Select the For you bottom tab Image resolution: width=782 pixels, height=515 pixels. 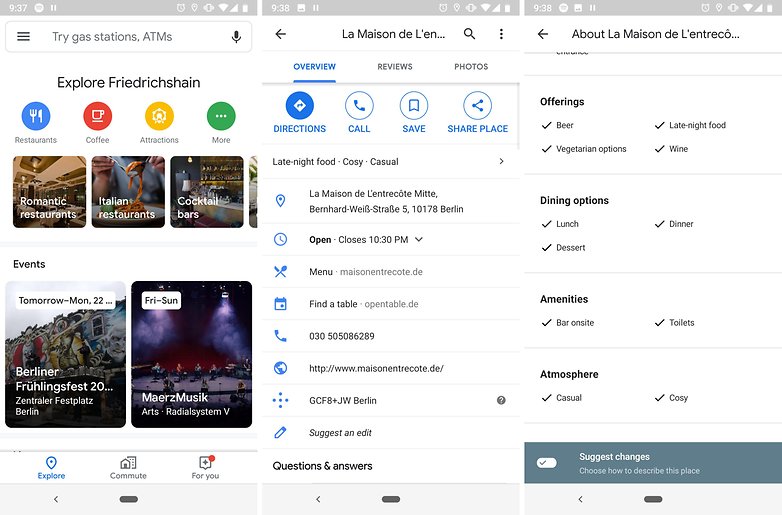[205, 468]
